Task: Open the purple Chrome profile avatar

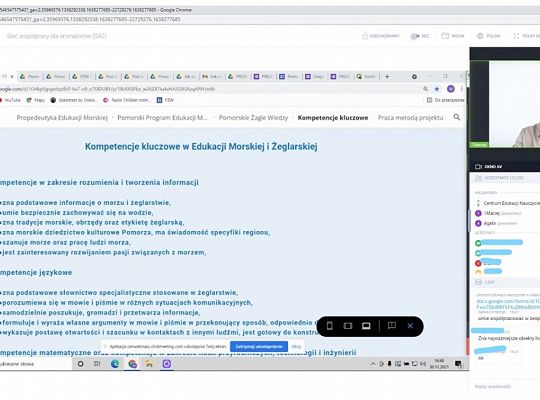Action: coord(450,89)
